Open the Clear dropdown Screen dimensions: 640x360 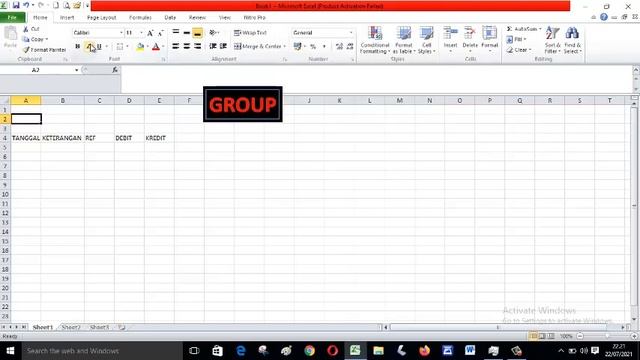point(519,50)
